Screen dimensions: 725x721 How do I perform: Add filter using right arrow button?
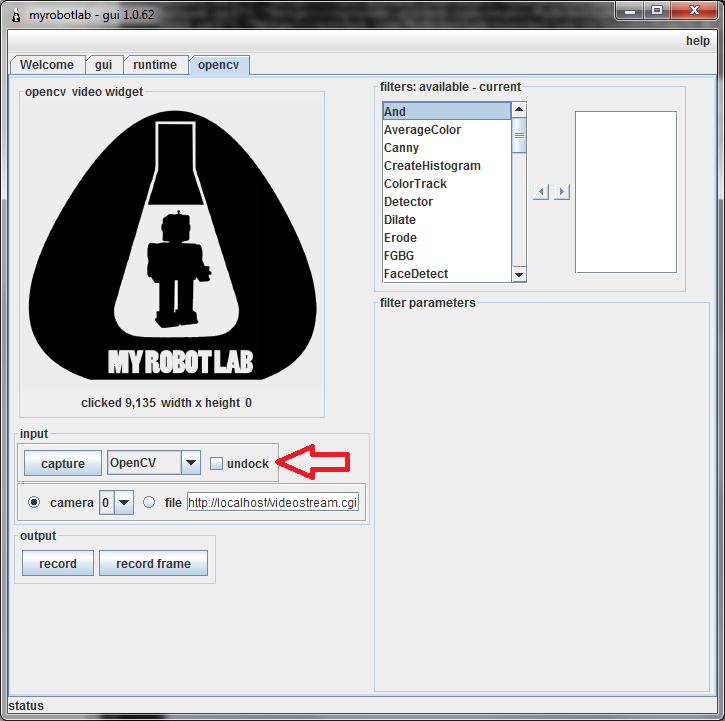[x=562, y=191]
